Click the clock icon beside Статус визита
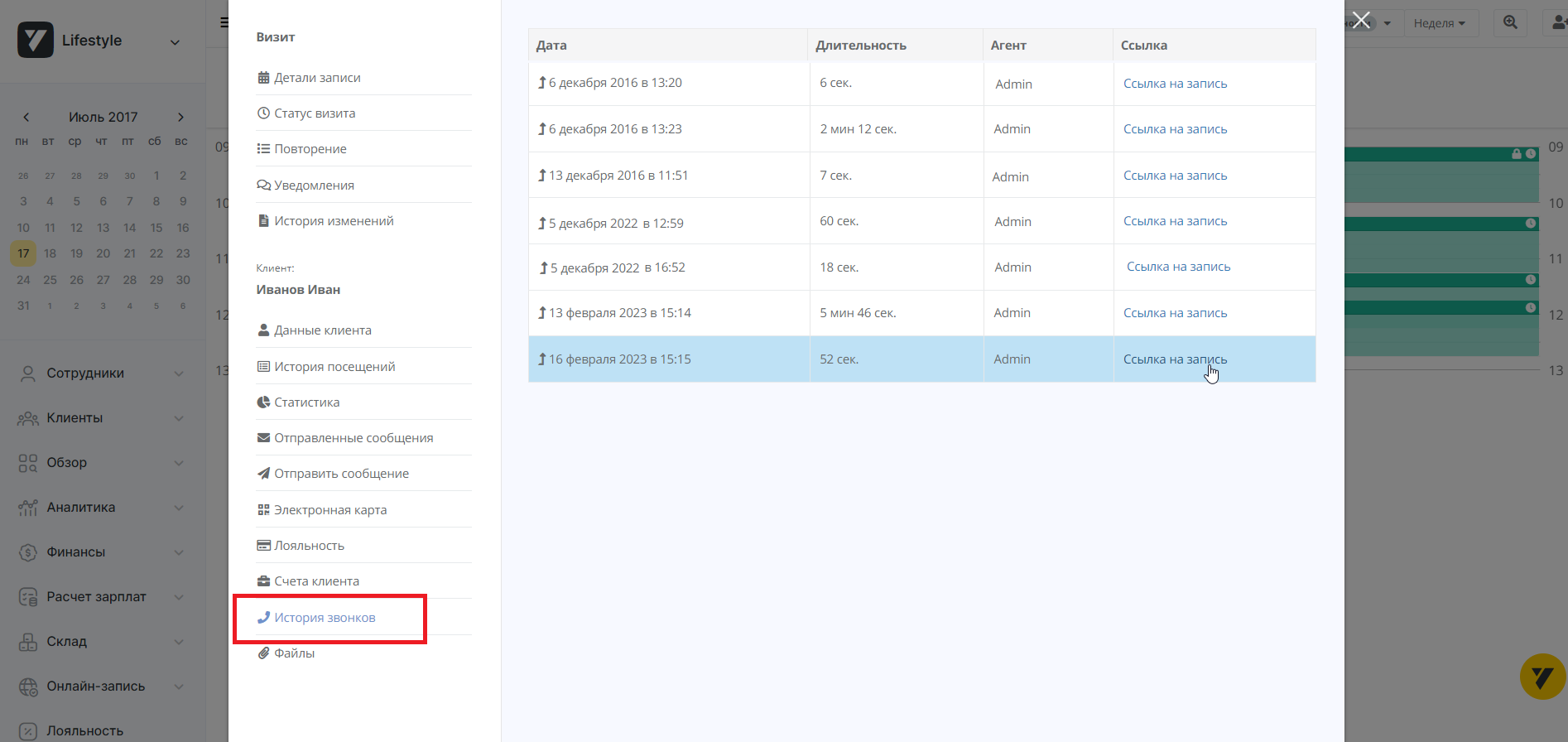This screenshot has width=1568, height=742. tap(263, 113)
